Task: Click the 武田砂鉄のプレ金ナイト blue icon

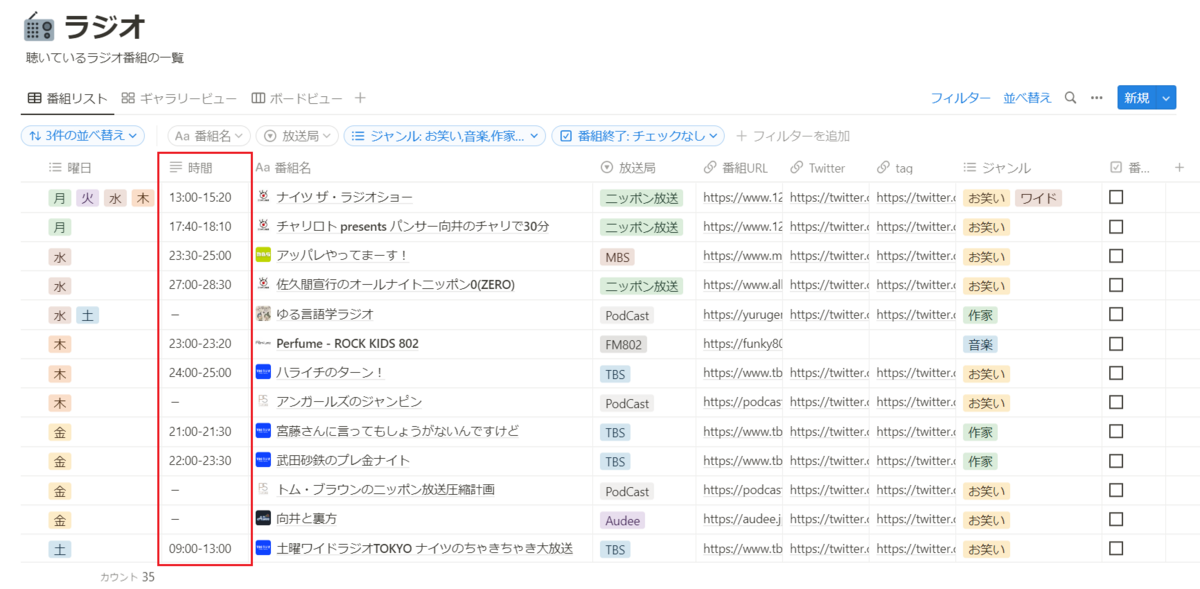Action: tap(263, 460)
